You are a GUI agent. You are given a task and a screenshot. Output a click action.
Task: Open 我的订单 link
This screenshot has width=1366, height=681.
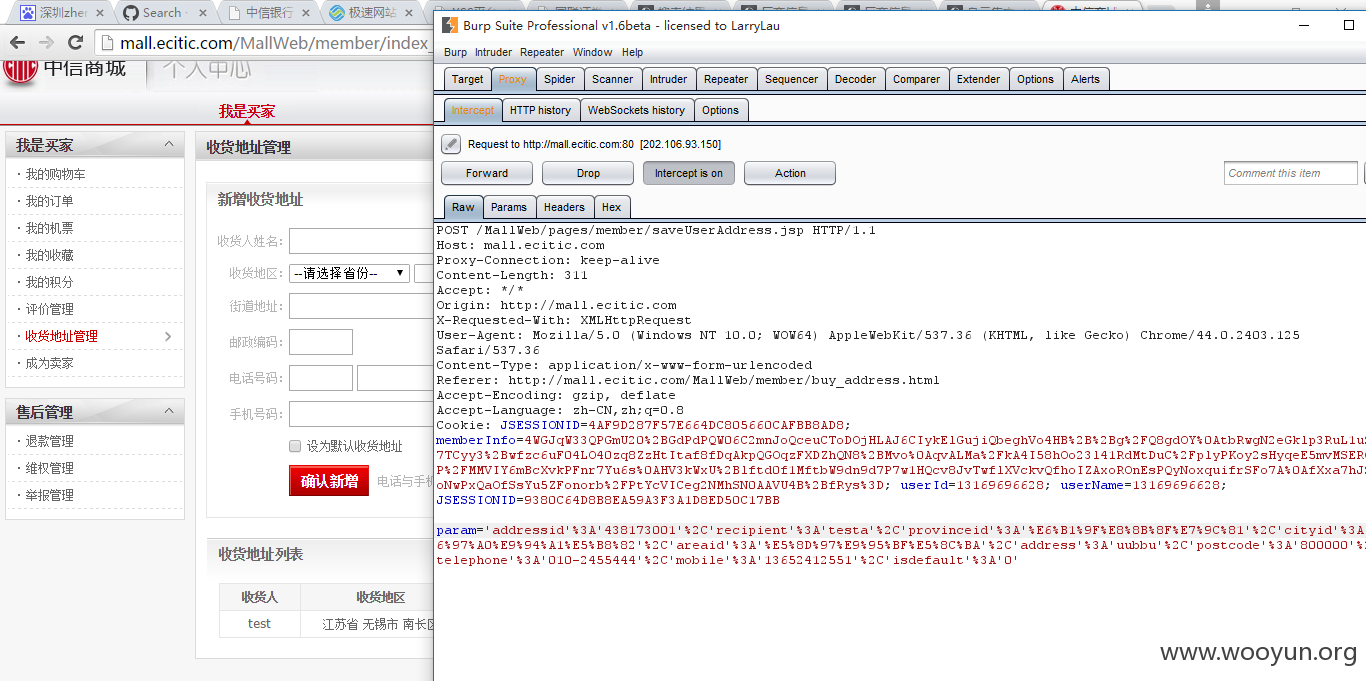point(49,201)
